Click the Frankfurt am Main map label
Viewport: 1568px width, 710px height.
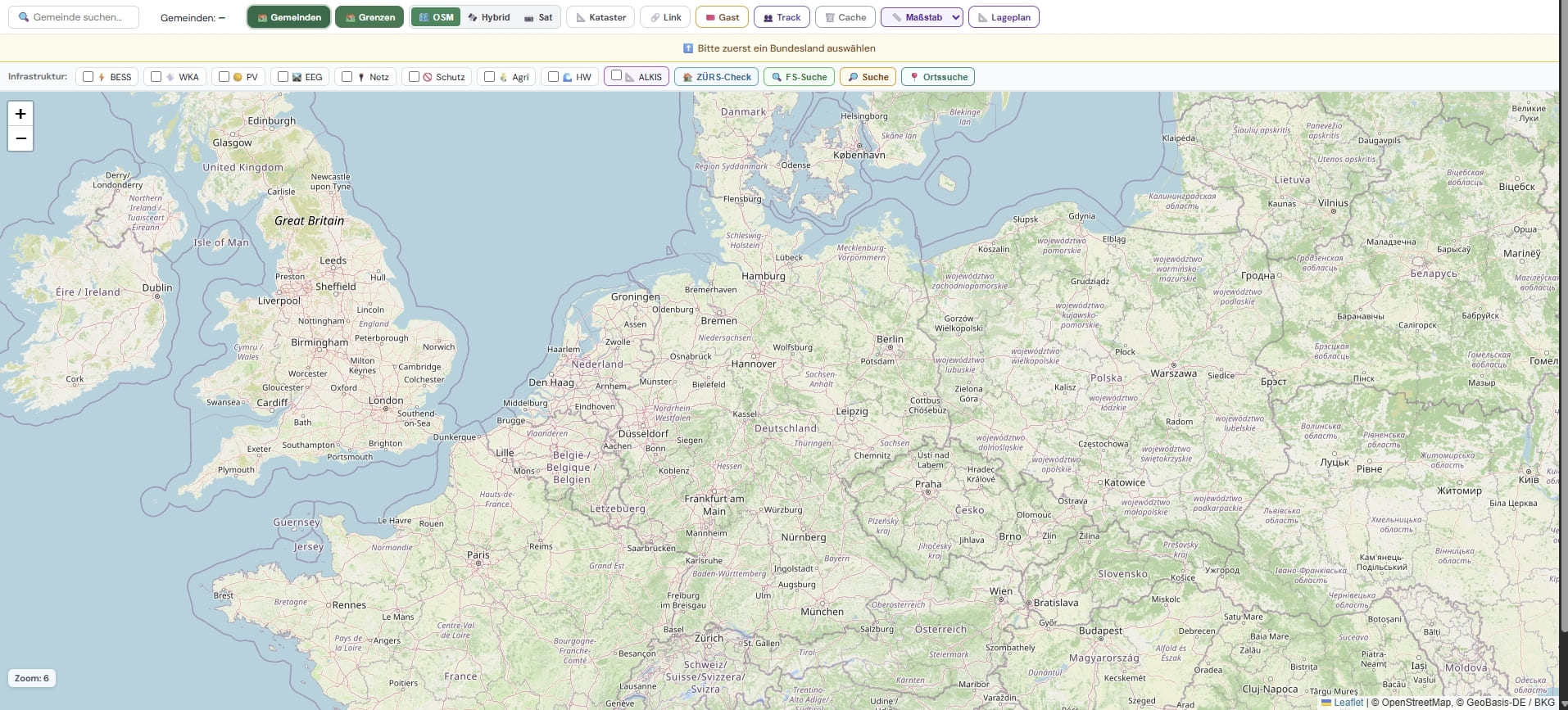[x=714, y=504]
